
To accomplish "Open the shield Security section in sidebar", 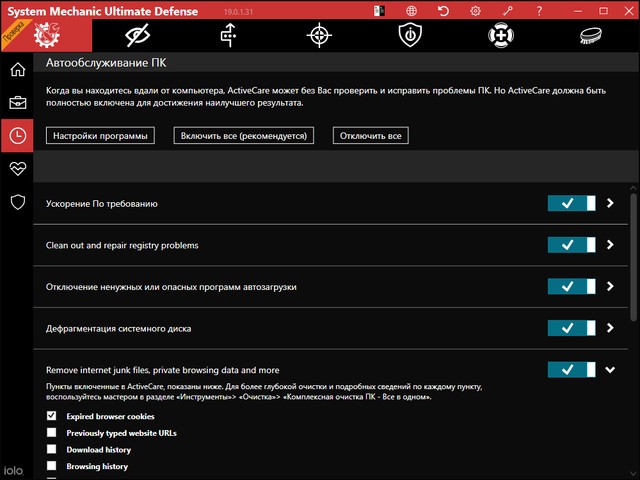I will (17, 202).
